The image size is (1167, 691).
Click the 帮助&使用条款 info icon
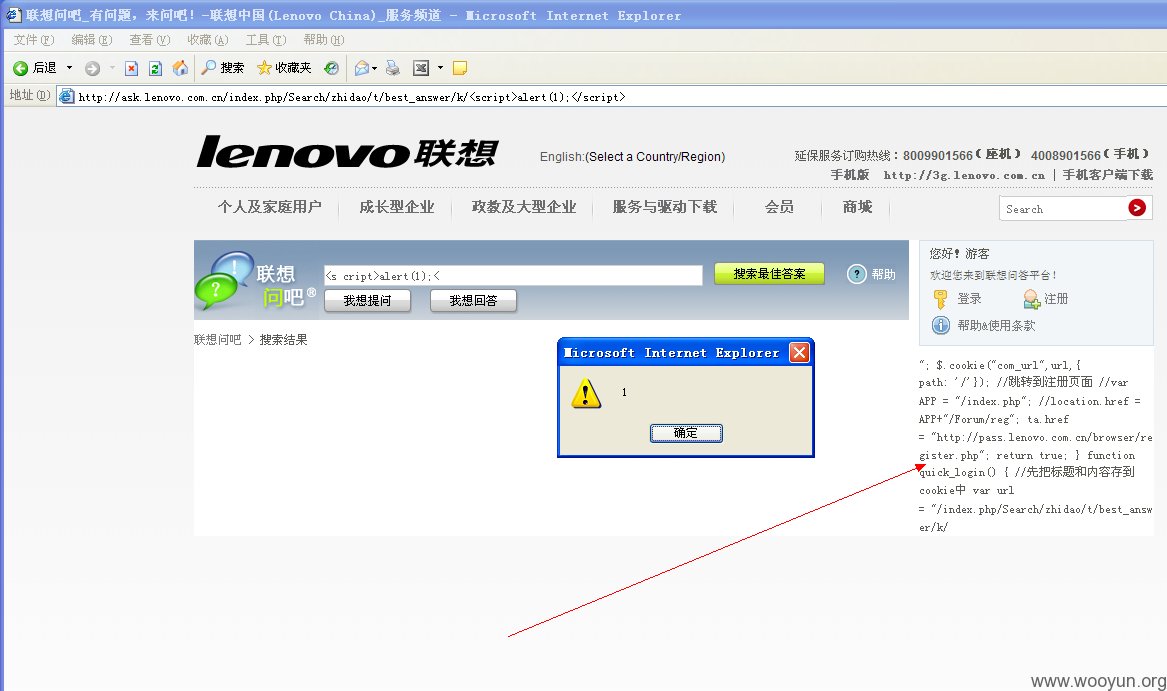pos(941,325)
